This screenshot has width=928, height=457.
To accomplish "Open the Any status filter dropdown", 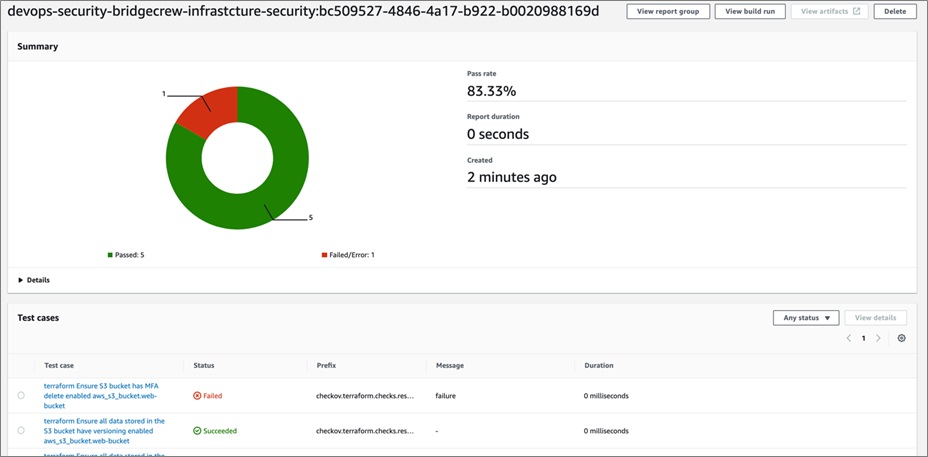I will (x=806, y=318).
